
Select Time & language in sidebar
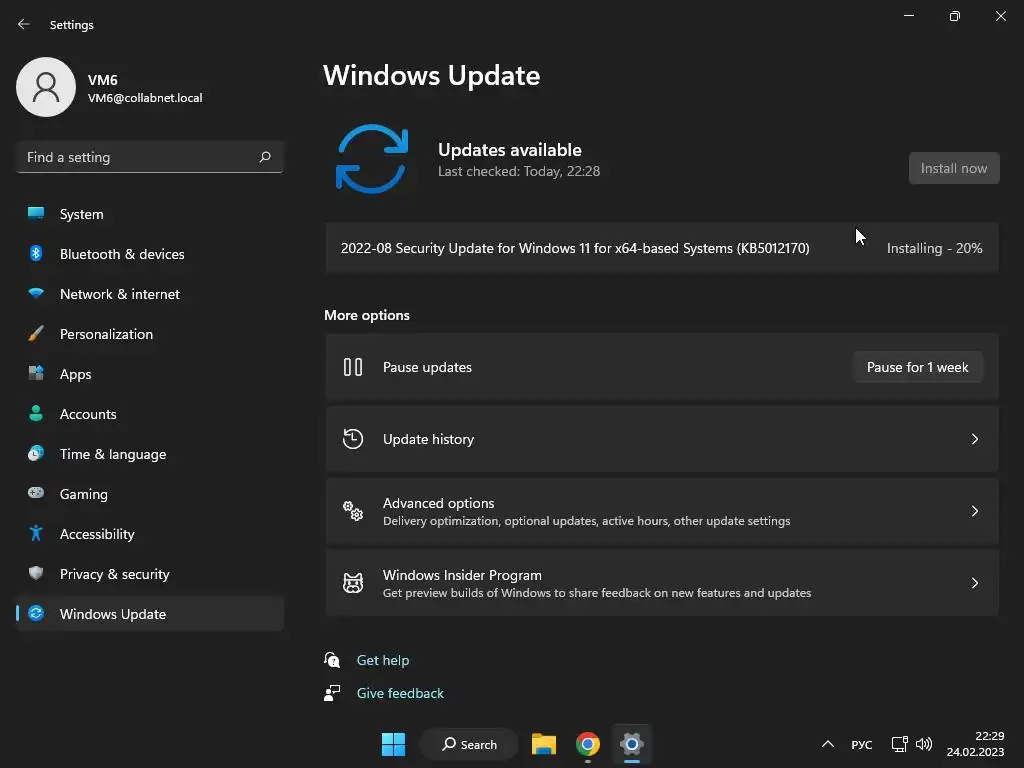[x=150, y=454]
